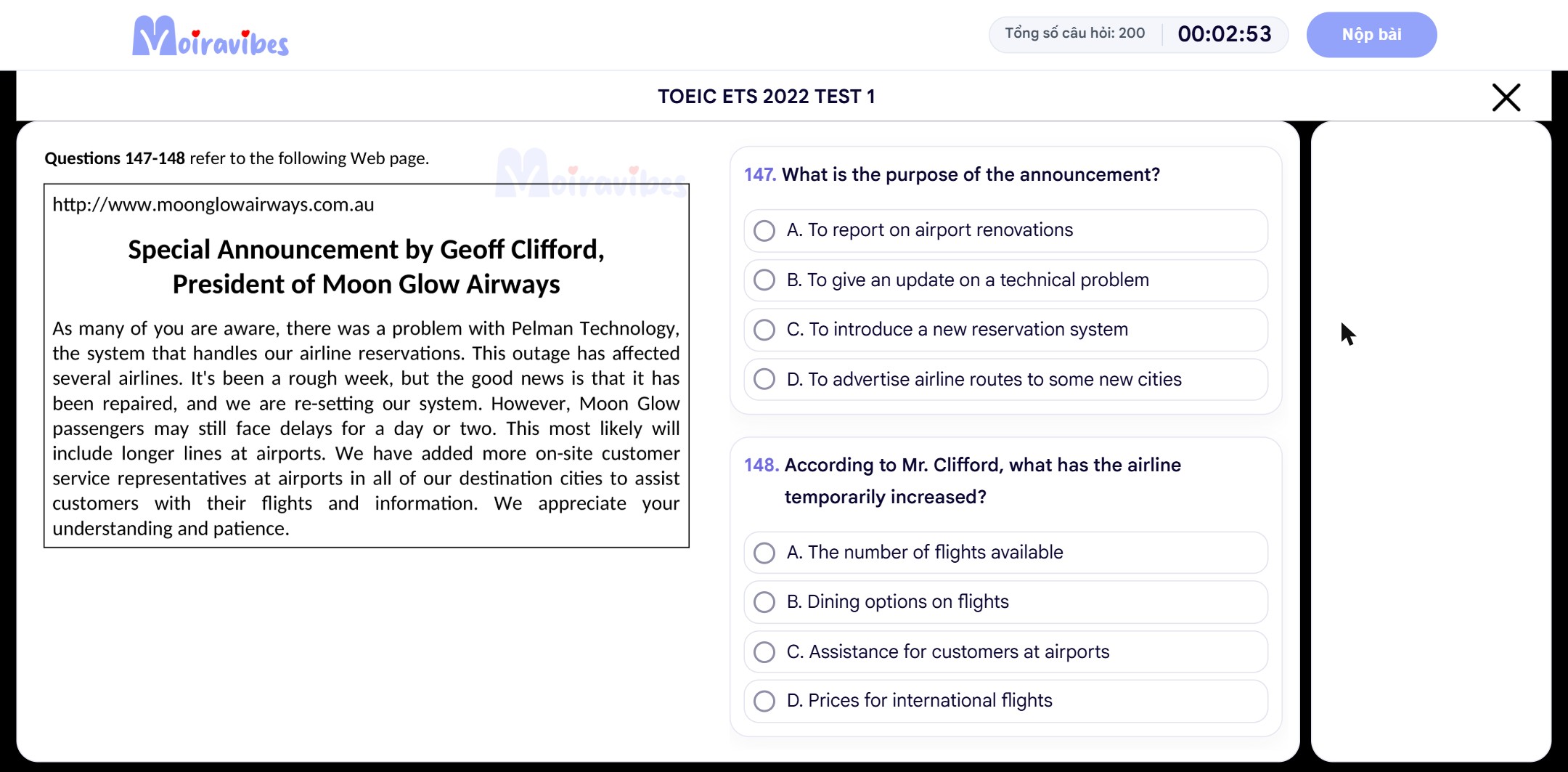Click question 148 heading text
1568x772 pixels.
963,481
